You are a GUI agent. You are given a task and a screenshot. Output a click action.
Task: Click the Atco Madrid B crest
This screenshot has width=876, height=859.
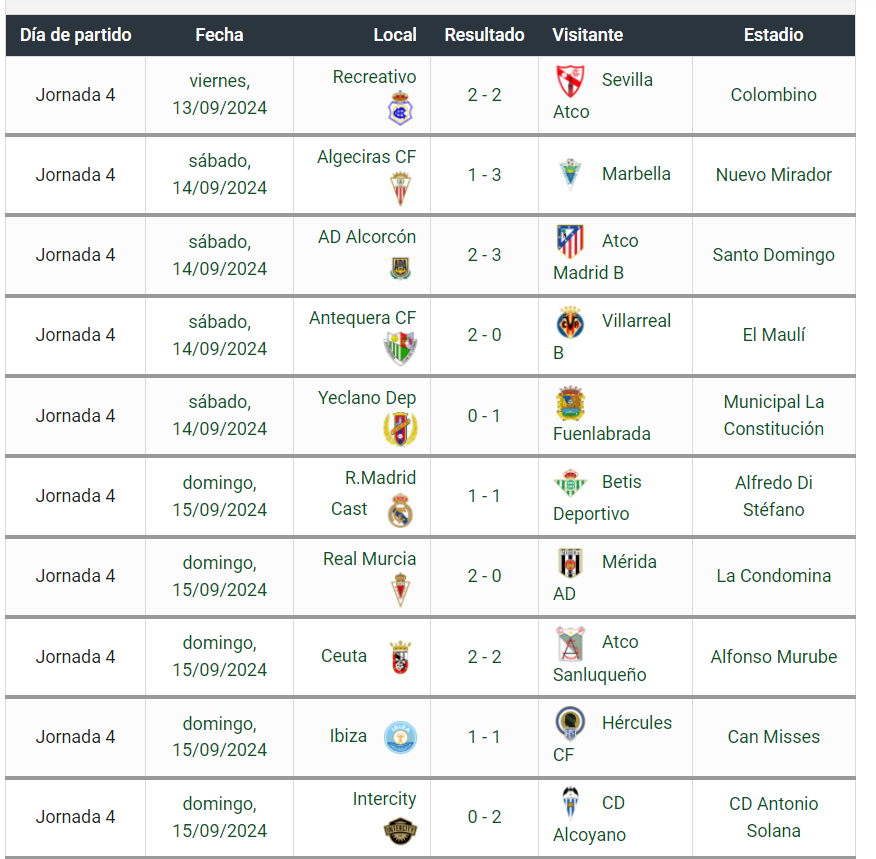pyautogui.click(x=571, y=241)
